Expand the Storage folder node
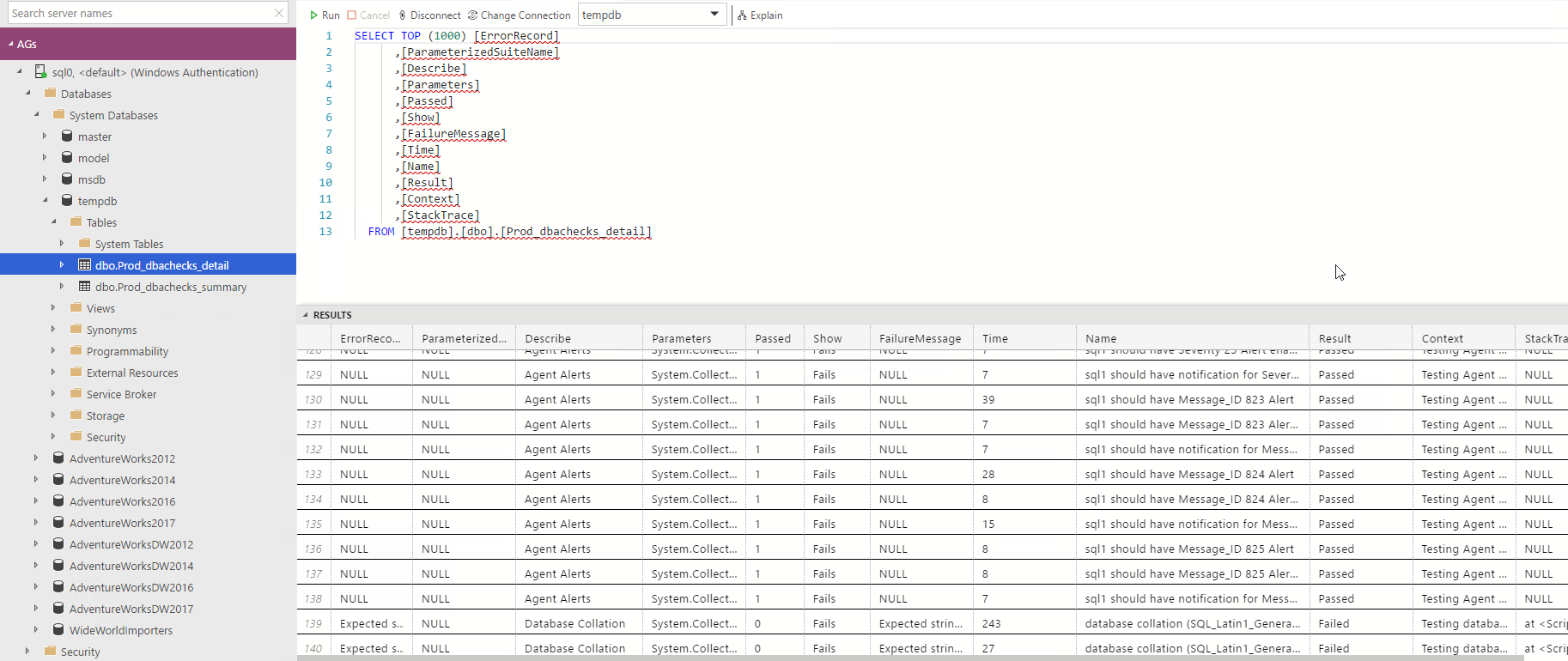Viewport: 1568px width, 661px height. point(53,415)
